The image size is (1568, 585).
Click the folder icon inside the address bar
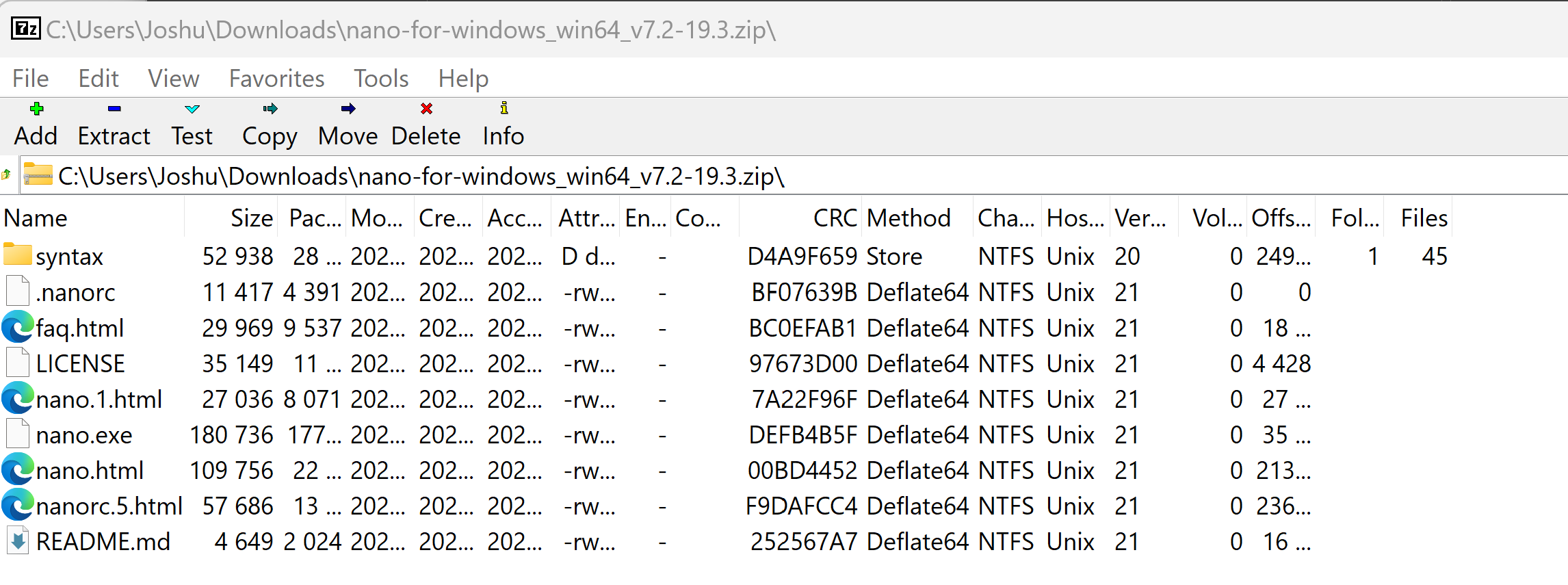click(38, 176)
